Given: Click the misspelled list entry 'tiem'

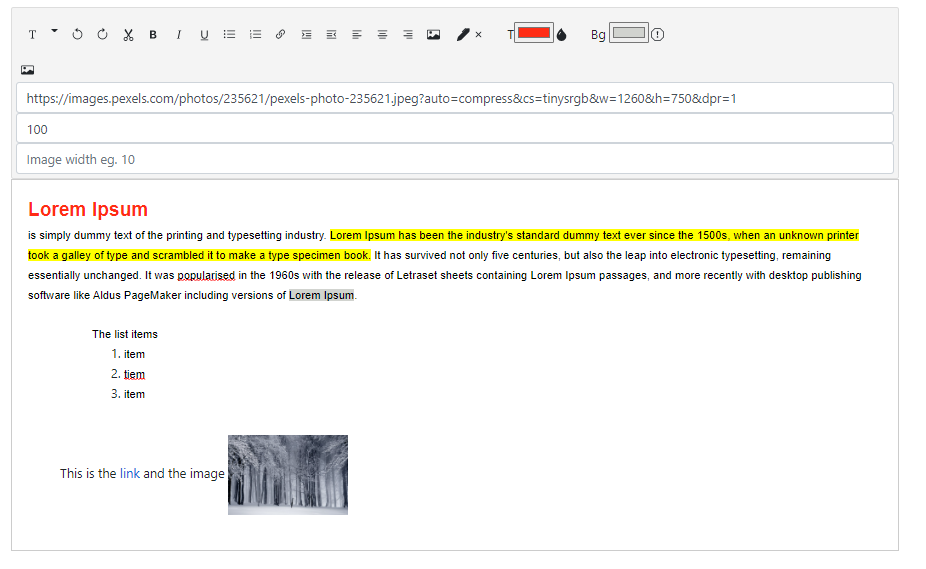Looking at the screenshot, I should point(134,374).
